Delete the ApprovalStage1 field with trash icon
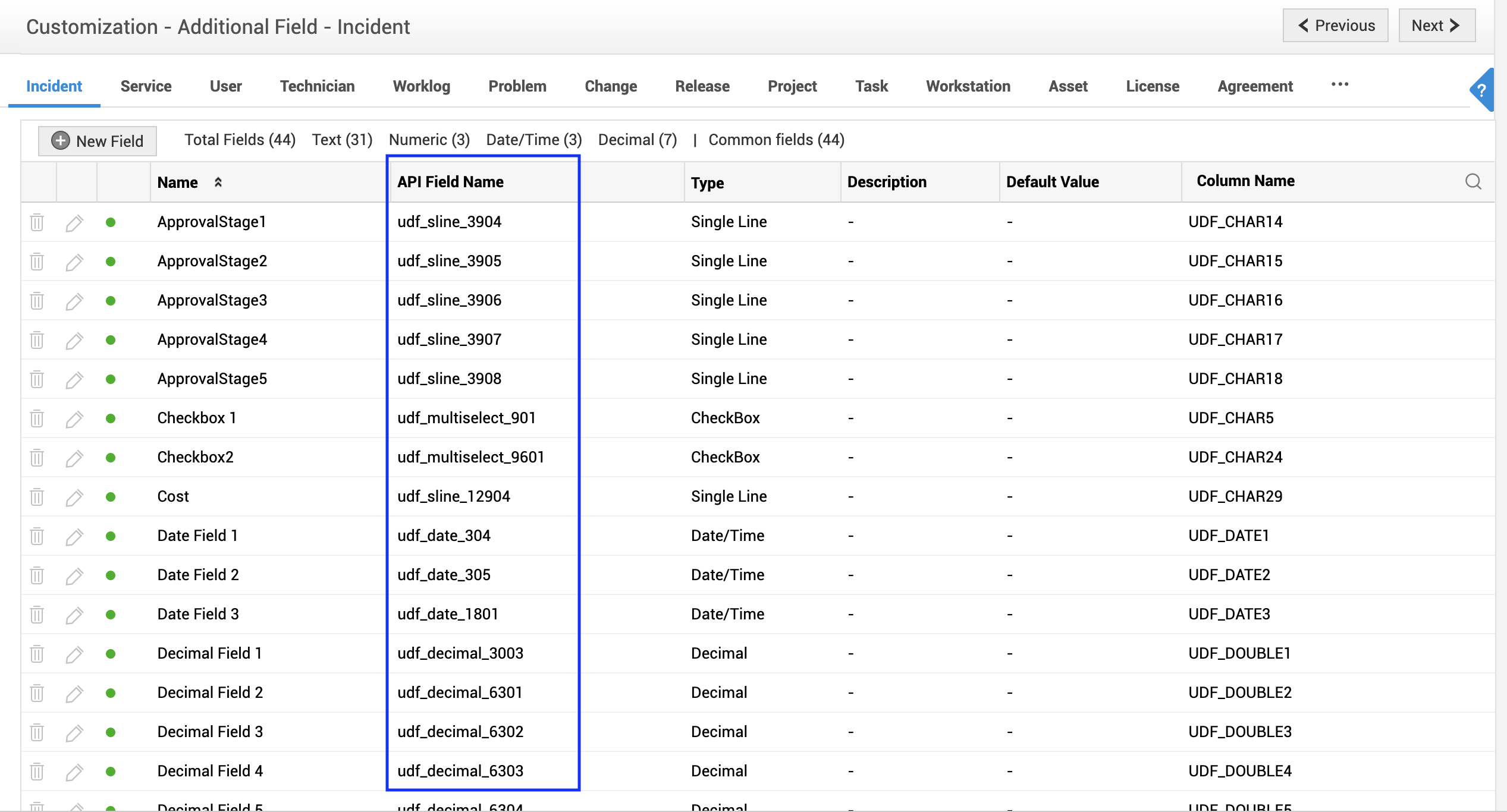Viewport: 1507px width, 812px height. point(37,222)
